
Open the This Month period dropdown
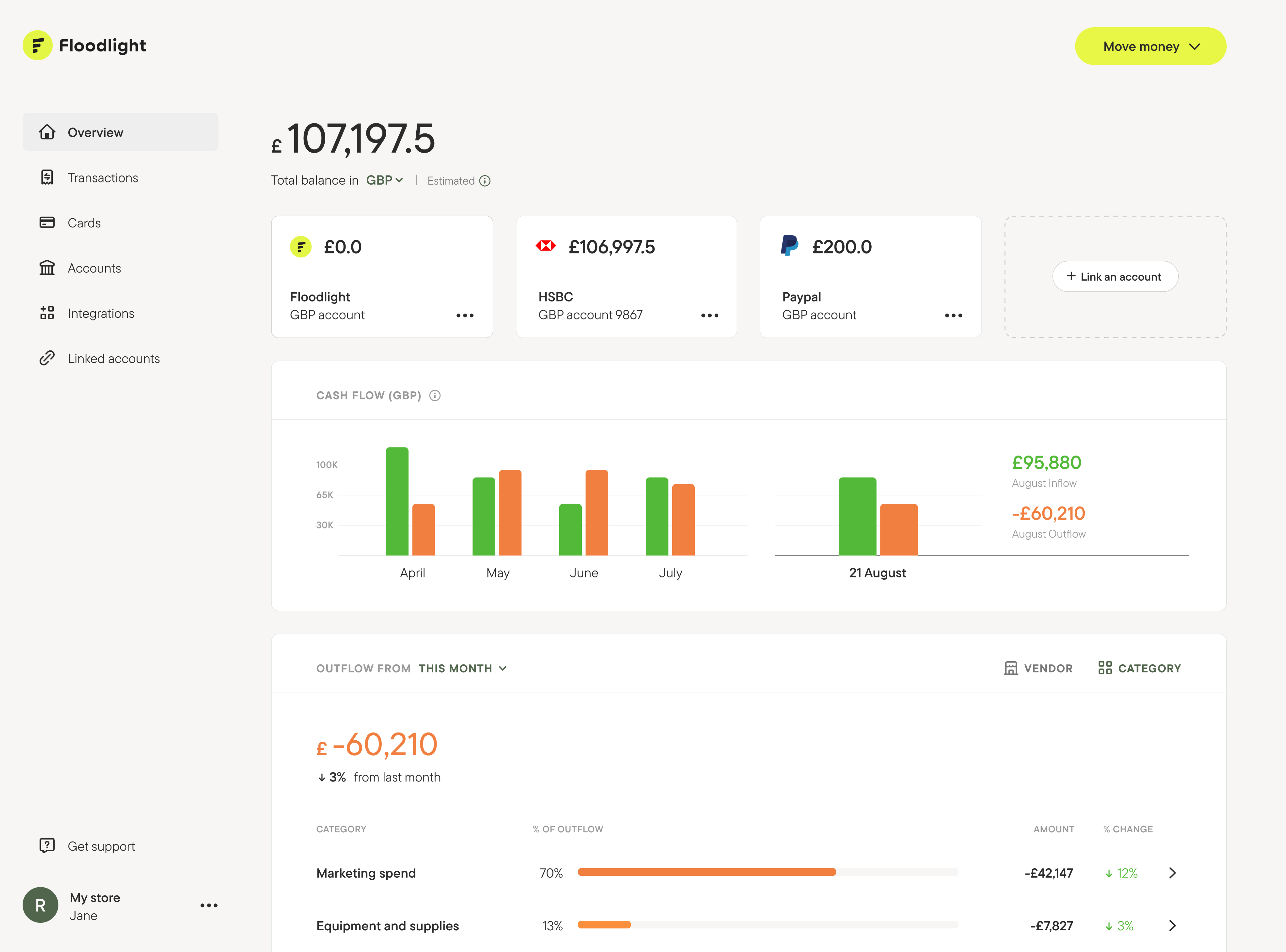click(463, 668)
